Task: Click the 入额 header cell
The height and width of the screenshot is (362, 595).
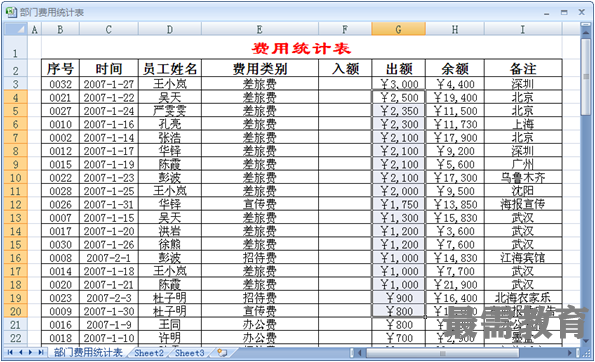Action: [x=345, y=69]
